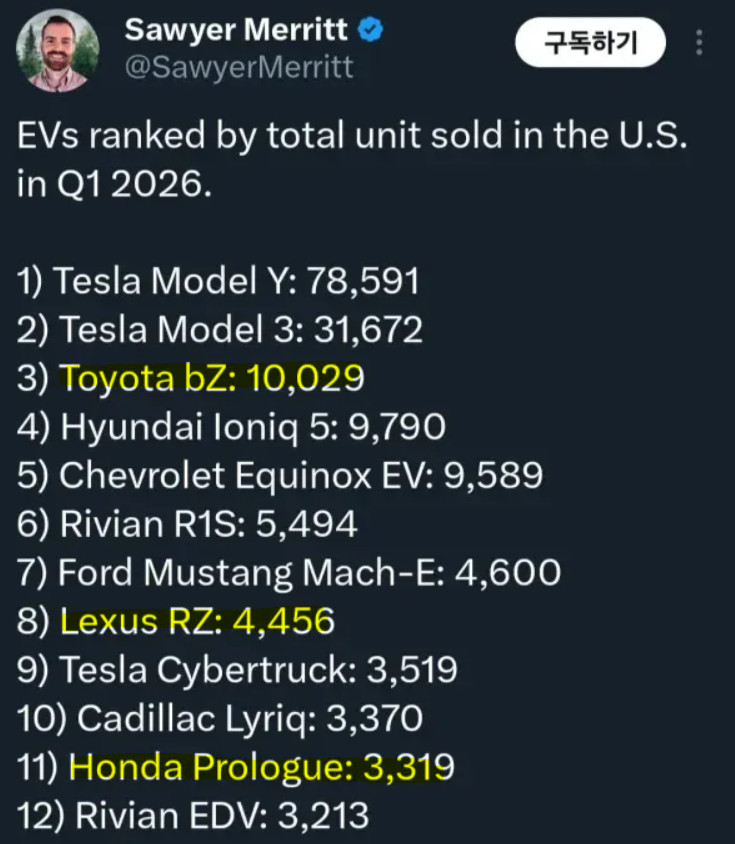The width and height of the screenshot is (735, 844).
Task: Select the Rivian EDV: 3,213 line
Action: (193, 815)
